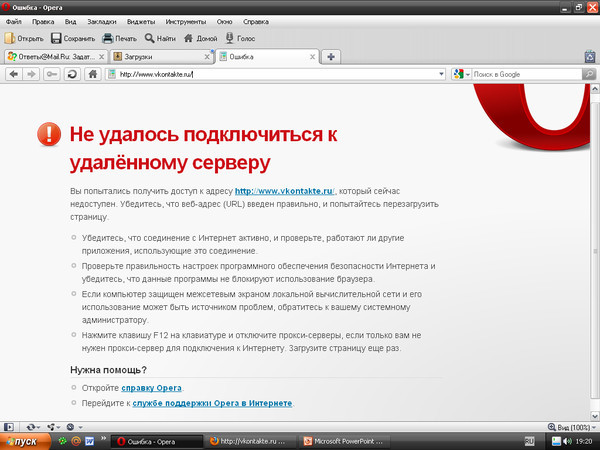Reload the page with the refresh button

[x=72, y=74]
